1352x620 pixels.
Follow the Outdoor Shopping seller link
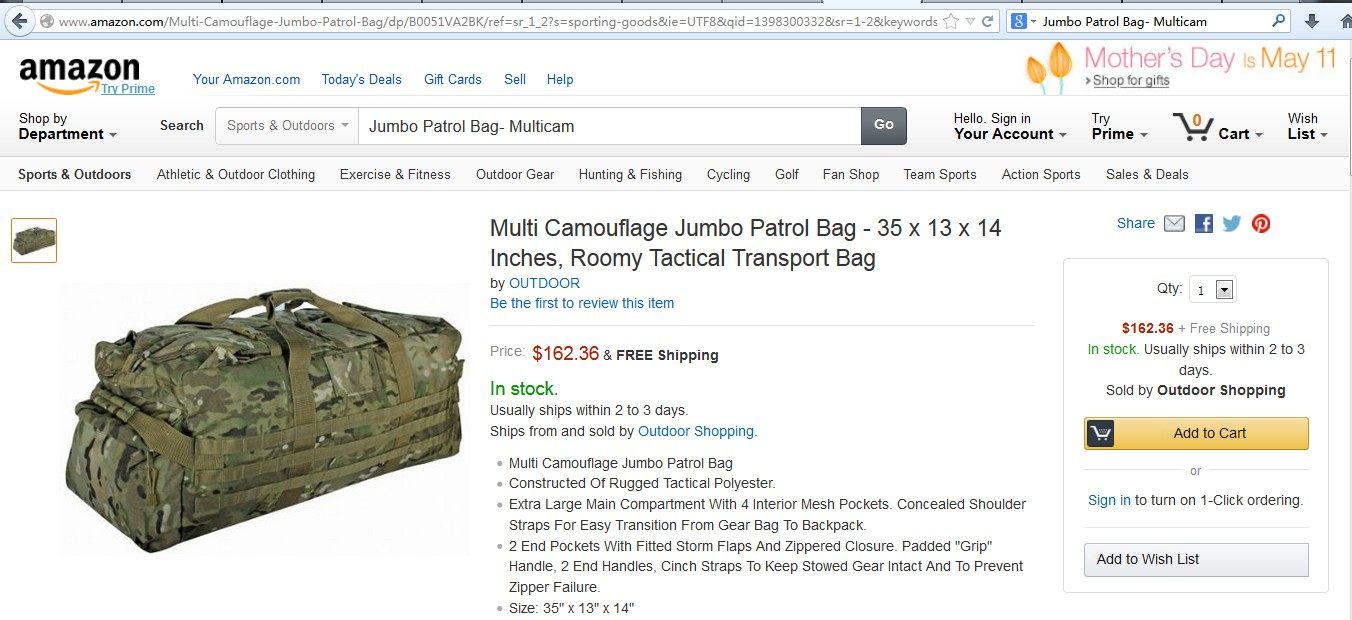point(696,431)
